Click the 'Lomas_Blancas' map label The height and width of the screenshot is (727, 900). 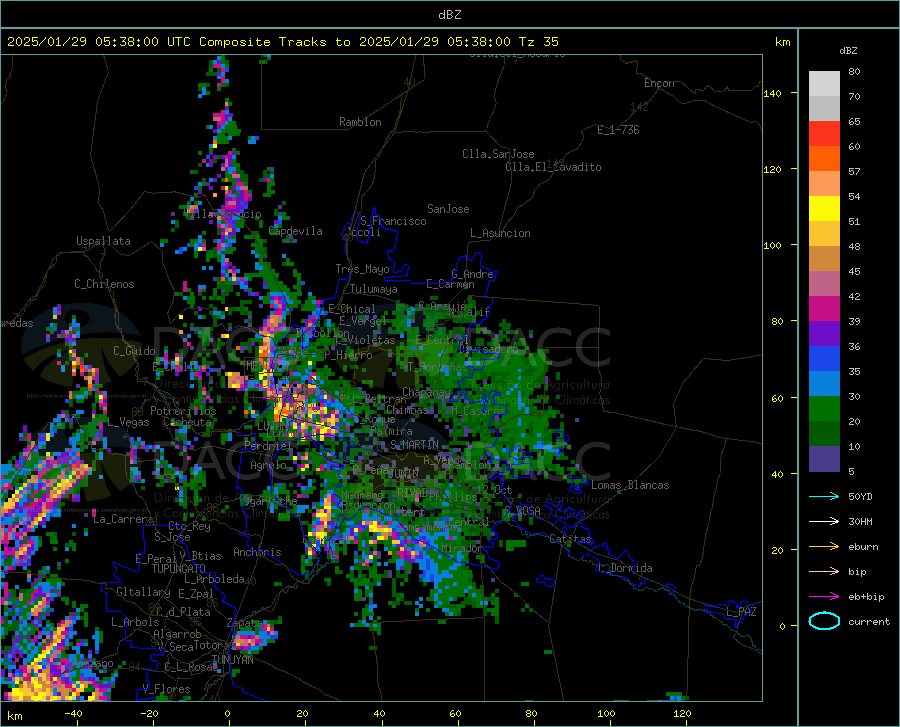tap(630, 485)
